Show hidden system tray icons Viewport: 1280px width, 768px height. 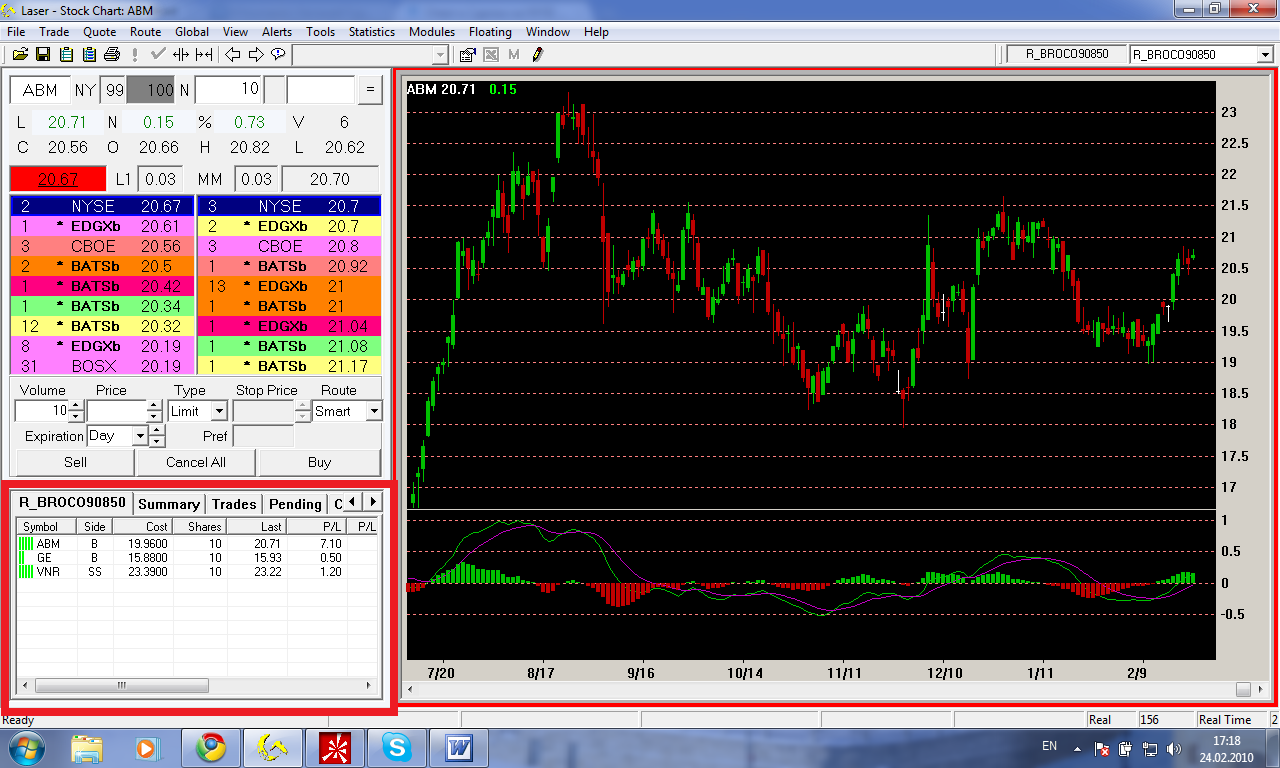pos(1077,748)
